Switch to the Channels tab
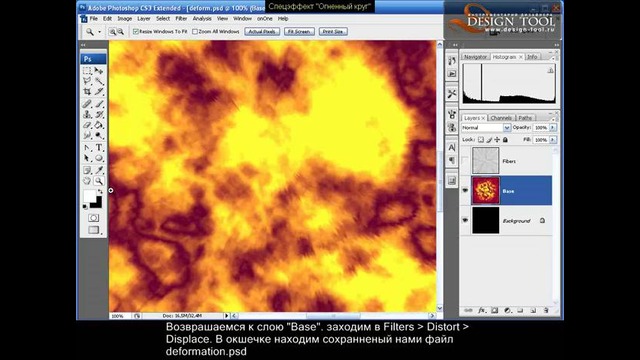The height and width of the screenshot is (360, 640). click(x=501, y=118)
